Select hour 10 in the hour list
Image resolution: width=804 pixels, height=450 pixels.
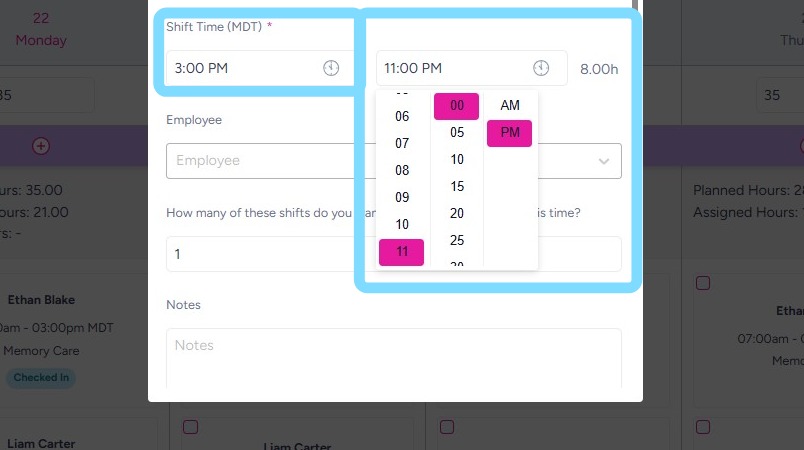pyautogui.click(x=402, y=225)
